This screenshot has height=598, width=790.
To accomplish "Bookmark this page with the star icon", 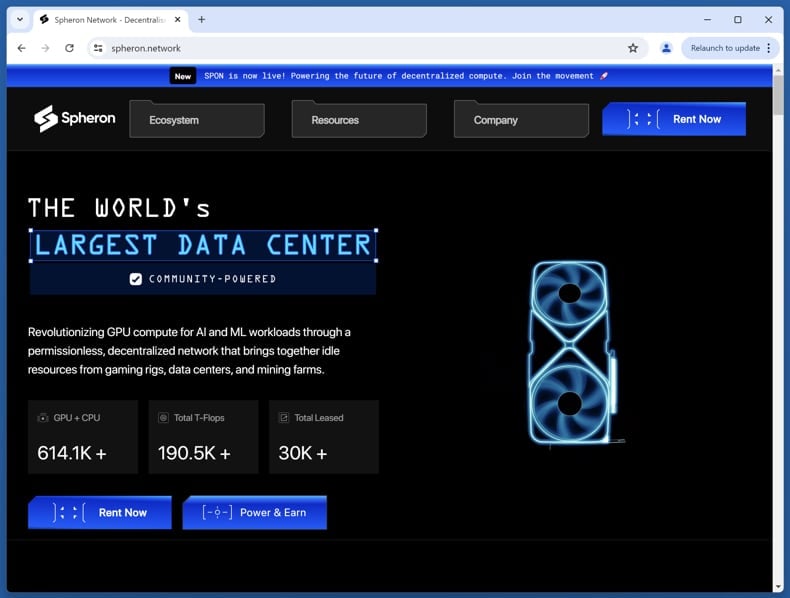I will point(633,48).
